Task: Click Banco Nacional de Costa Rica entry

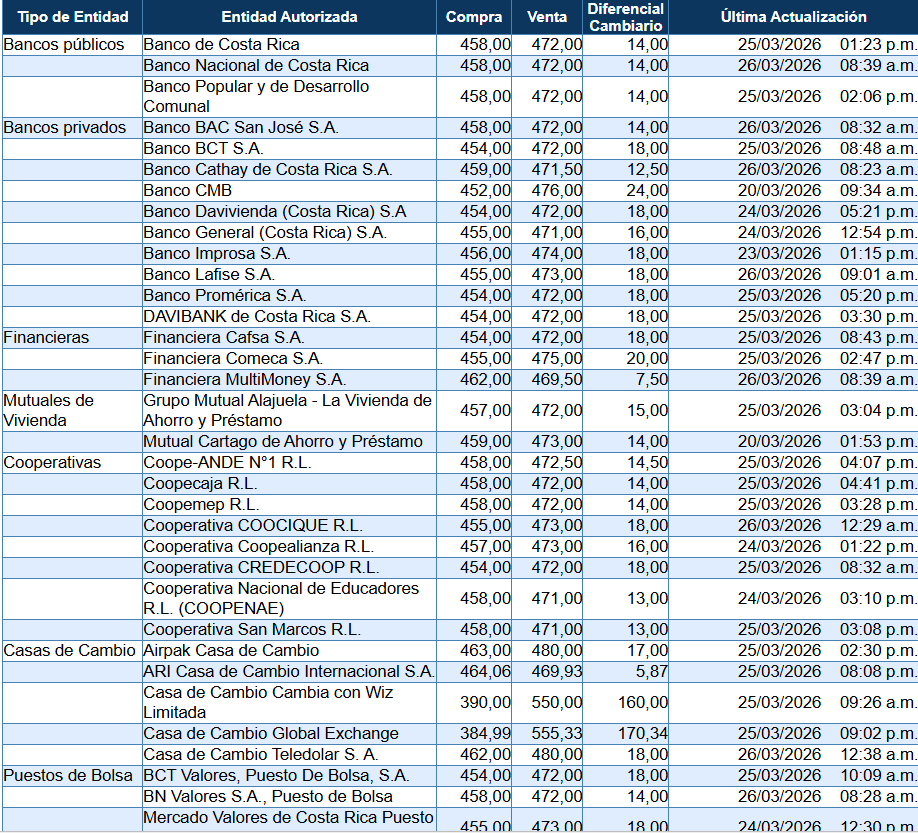Action: click(256, 66)
